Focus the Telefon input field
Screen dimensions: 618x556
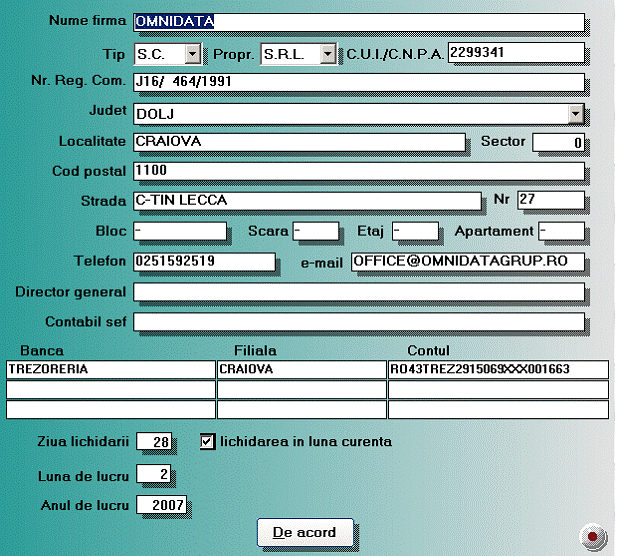point(203,261)
